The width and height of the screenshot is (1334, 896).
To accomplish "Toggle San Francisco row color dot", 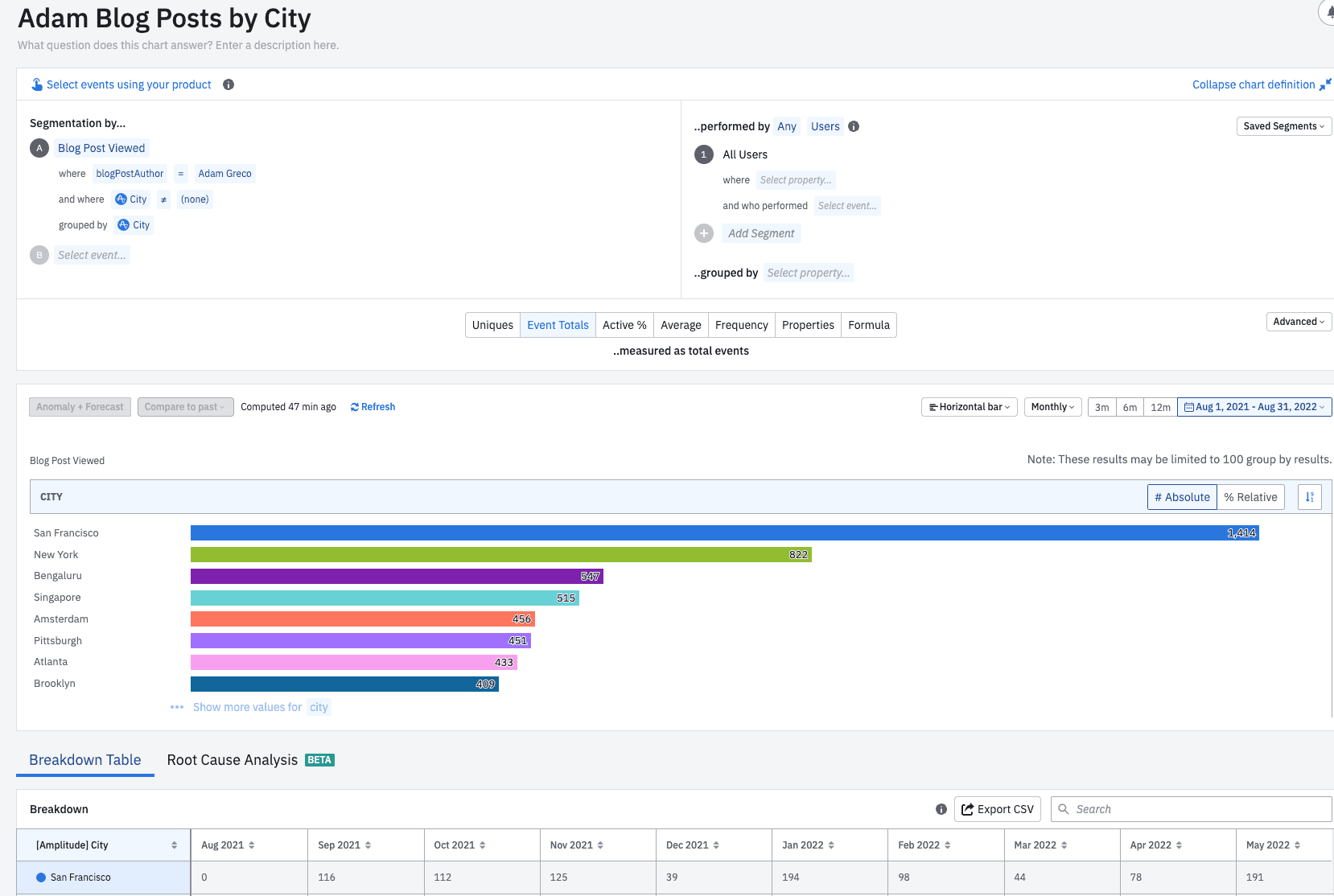I will tap(41, 878).
